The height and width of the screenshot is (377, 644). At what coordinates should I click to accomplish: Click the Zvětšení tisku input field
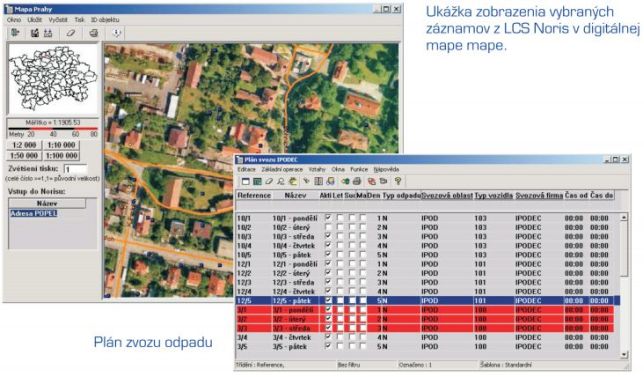point(76,169)
